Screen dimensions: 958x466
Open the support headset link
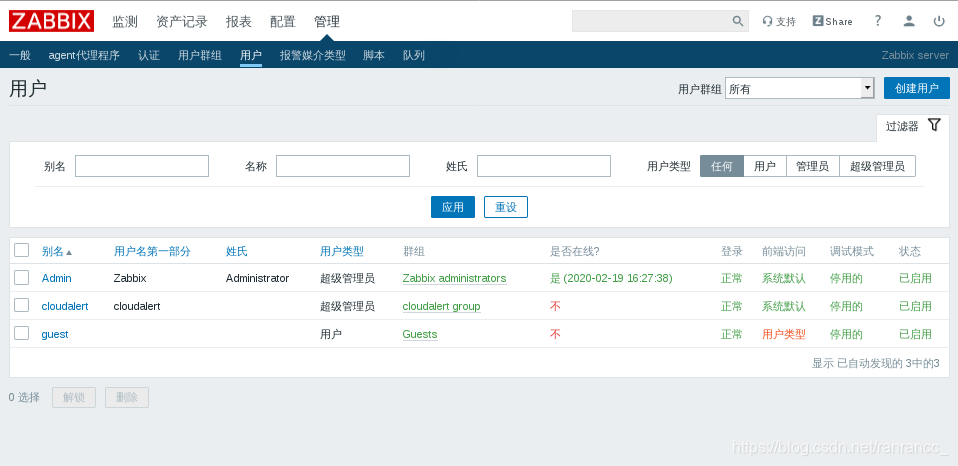(x=779, y=21)
